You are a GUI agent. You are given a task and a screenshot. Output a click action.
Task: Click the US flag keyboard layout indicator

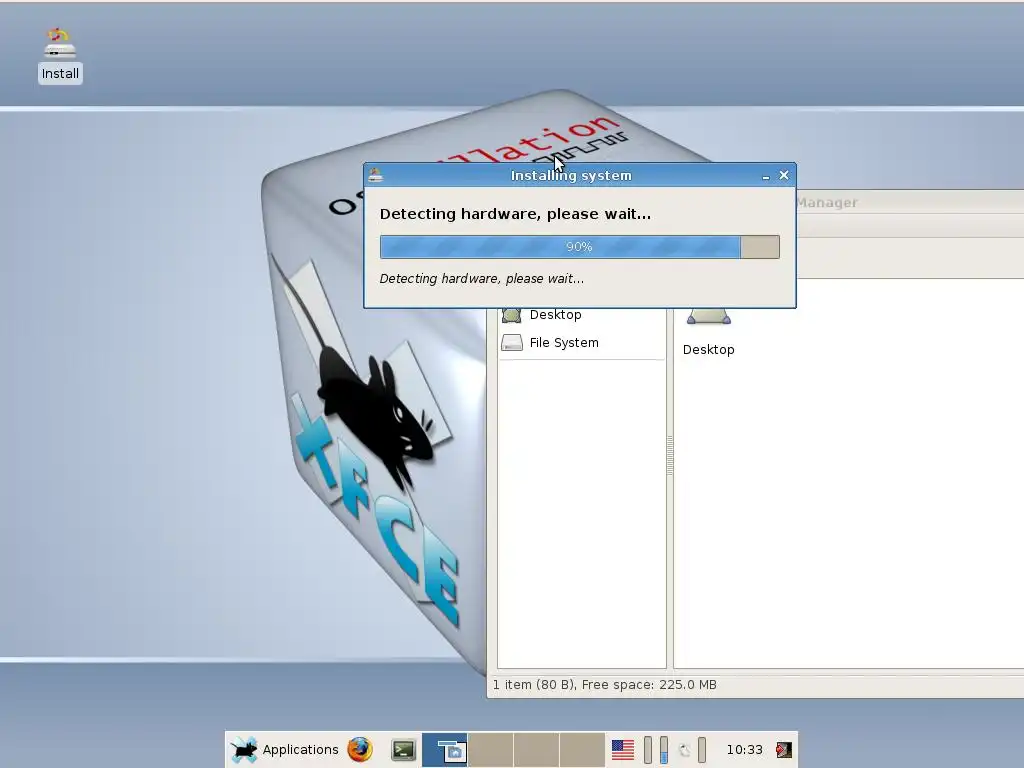pyautogui.click(x=622, y=750)
